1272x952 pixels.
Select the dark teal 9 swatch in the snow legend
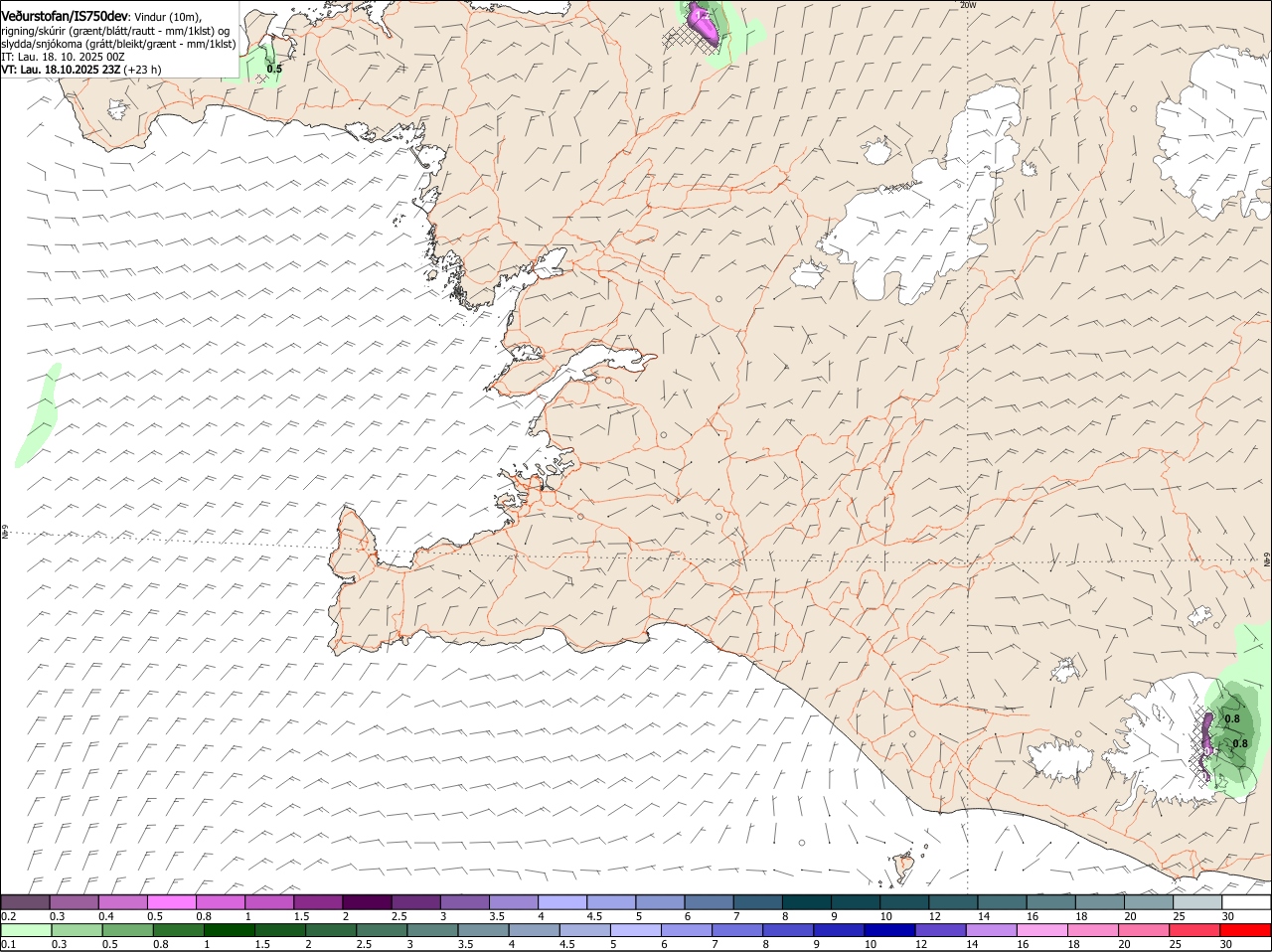coord(856,902)
